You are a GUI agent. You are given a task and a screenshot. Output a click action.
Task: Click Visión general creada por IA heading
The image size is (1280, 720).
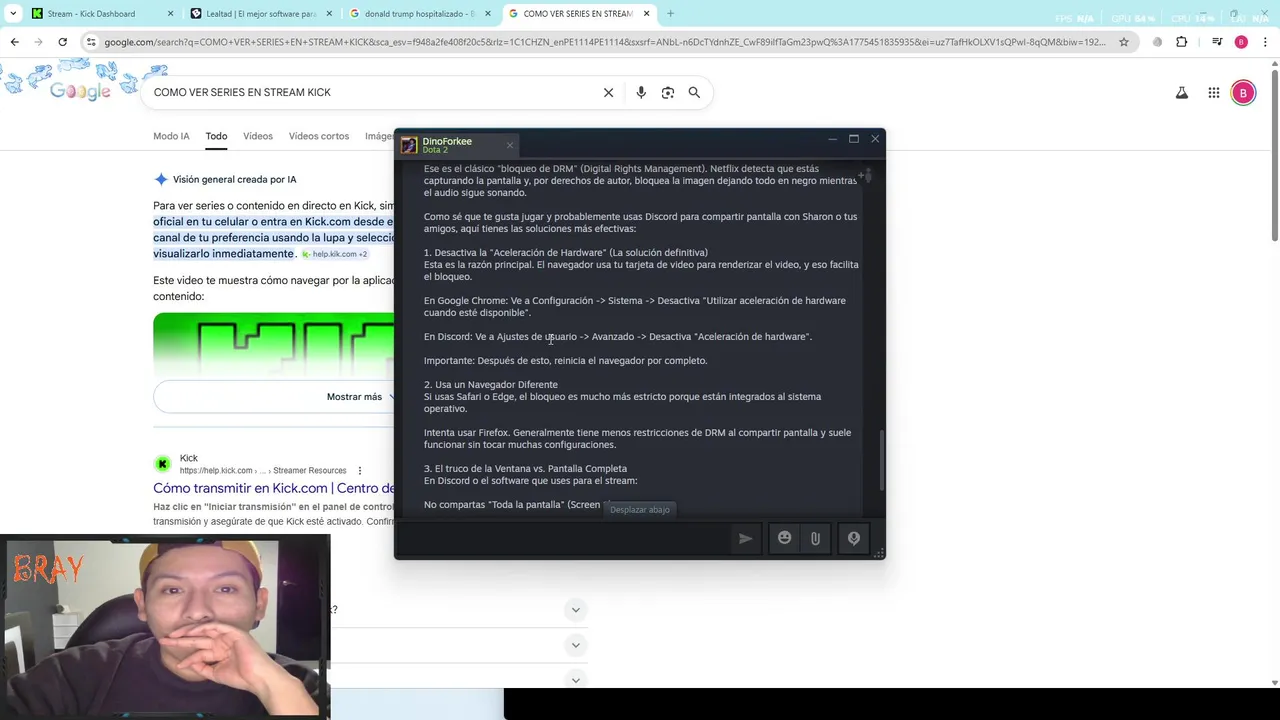tap(234, 179)
